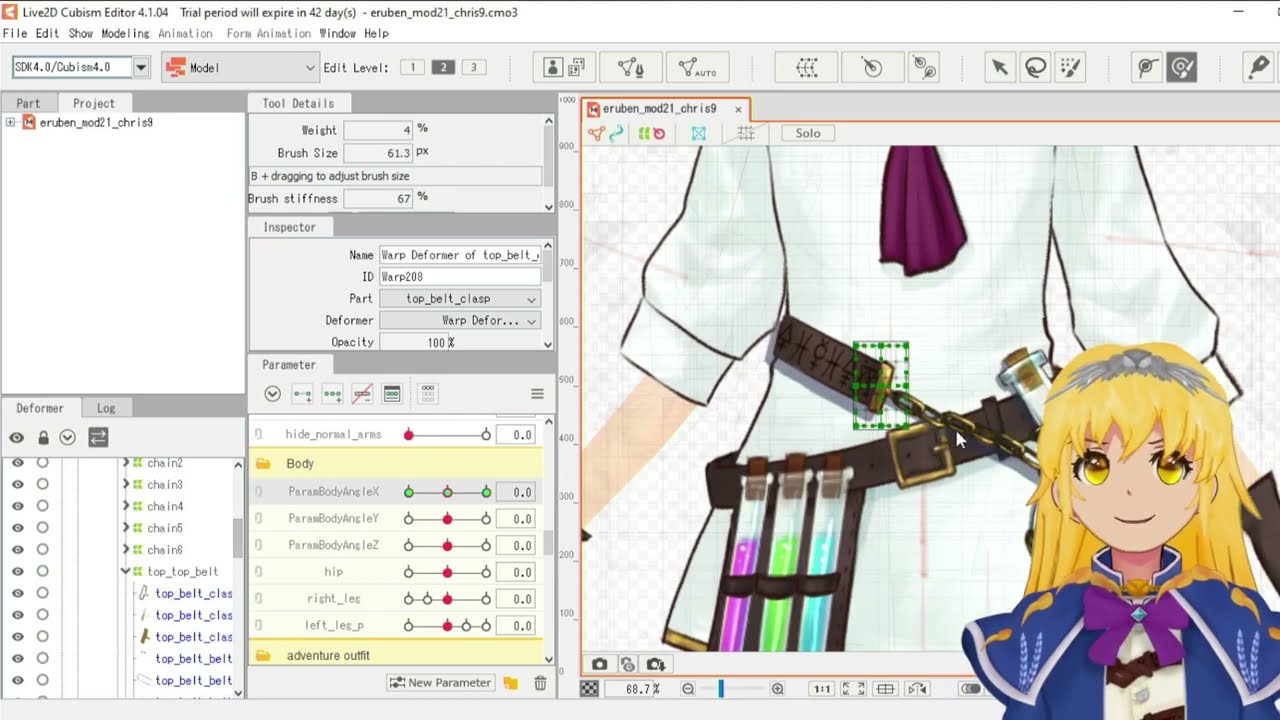The width and height of the screenshot is (1280, 720).
Task: Toggle visibility eye of chain3 row
Action: pyautogui.click(x=17, y=485)
